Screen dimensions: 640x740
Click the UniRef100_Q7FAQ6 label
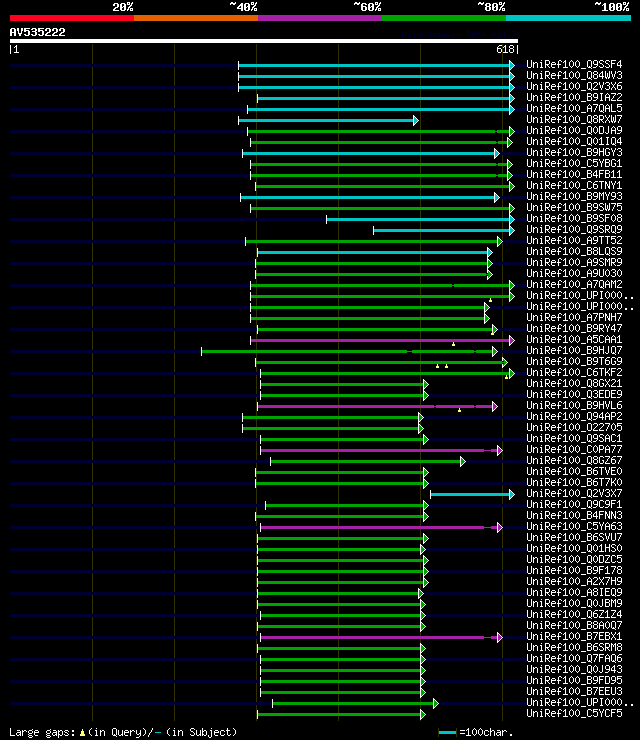[574, 658]
